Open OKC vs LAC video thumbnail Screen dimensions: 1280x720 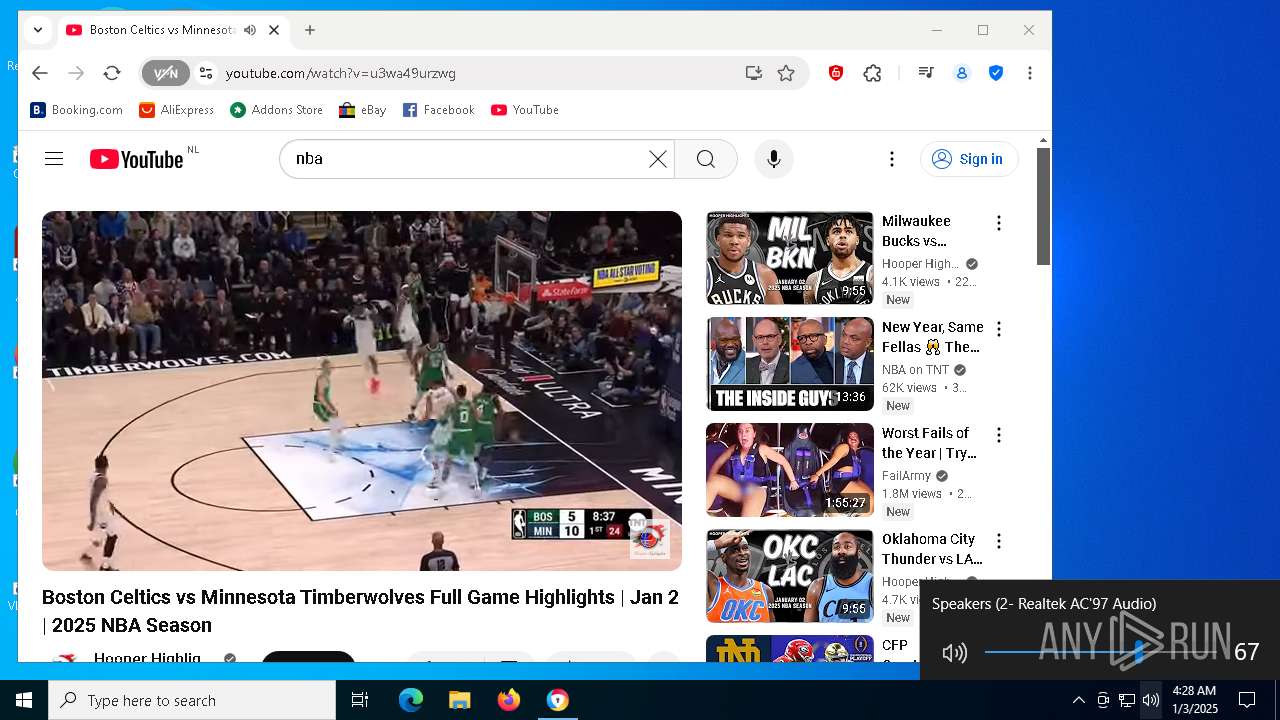[x=790, y=576]
